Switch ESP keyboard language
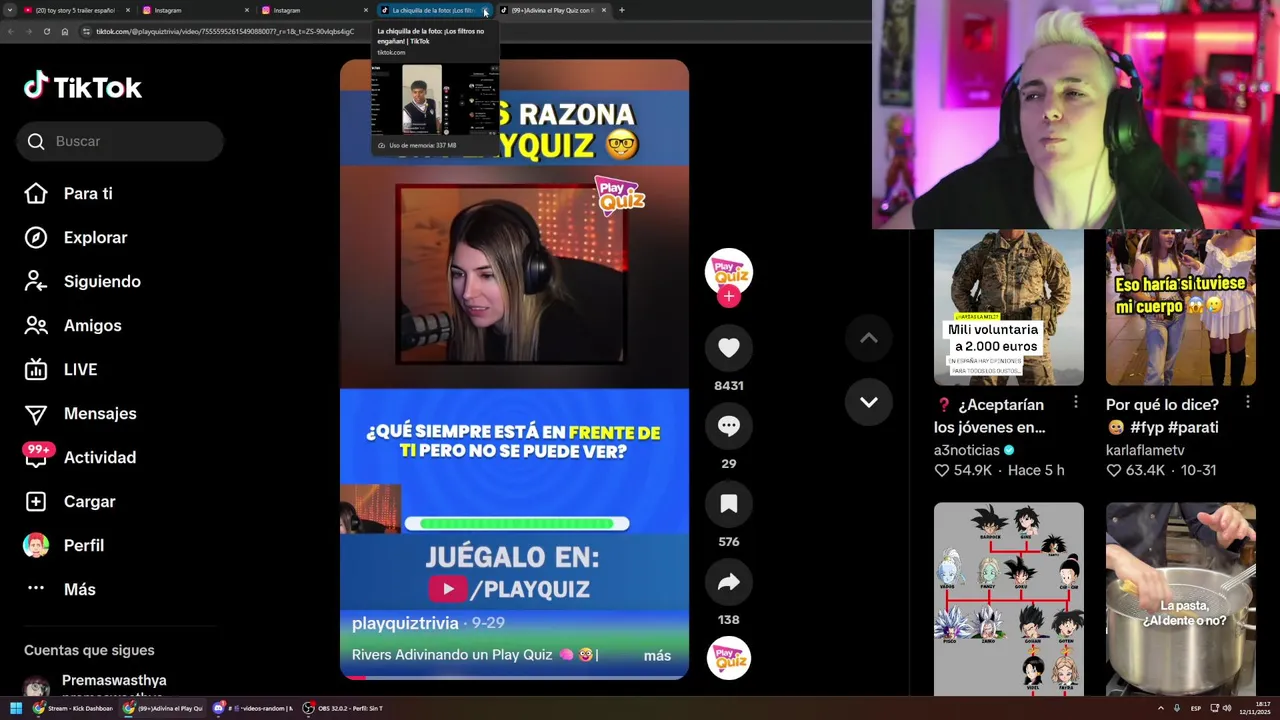The image size is (1280, 720). (1195, 708)
